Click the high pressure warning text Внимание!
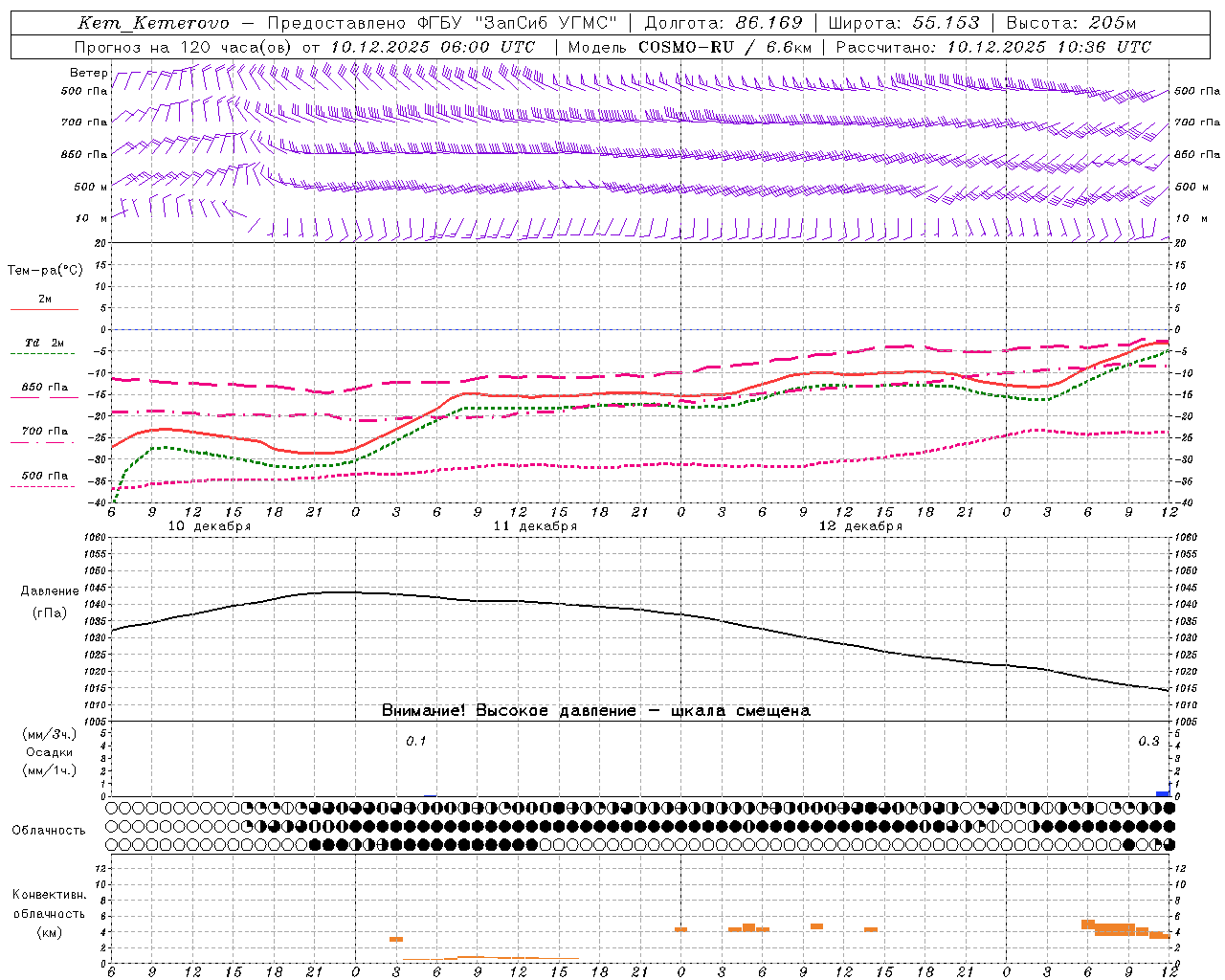 (424, 711)
